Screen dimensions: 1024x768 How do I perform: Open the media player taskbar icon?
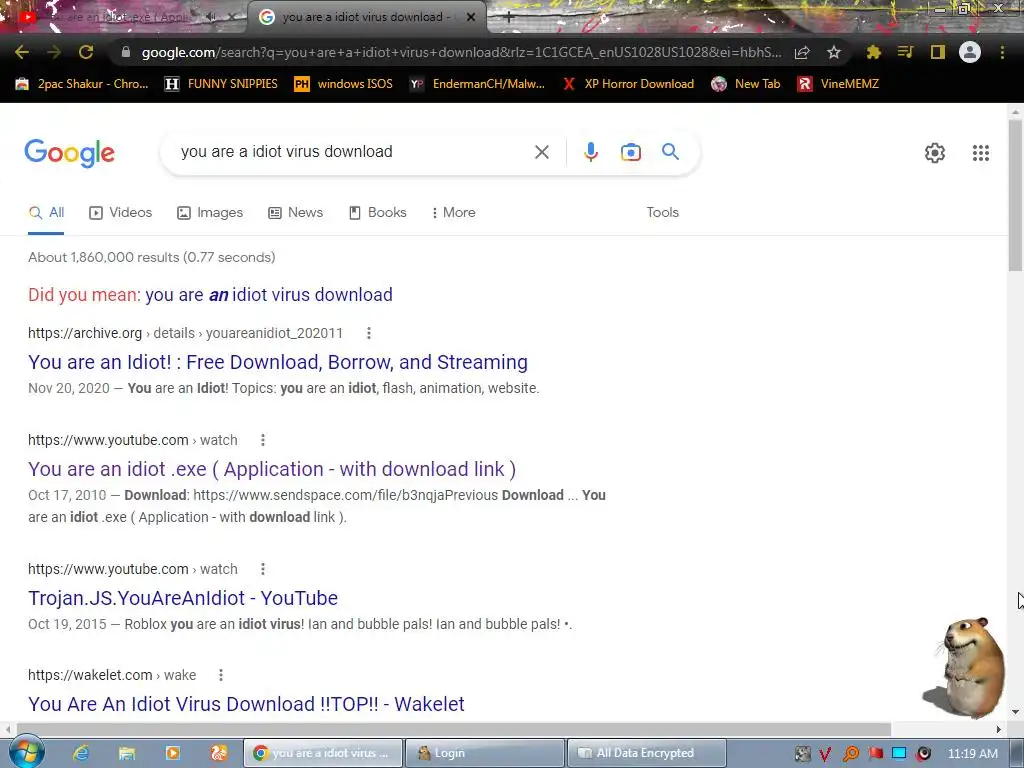point(173,753)
